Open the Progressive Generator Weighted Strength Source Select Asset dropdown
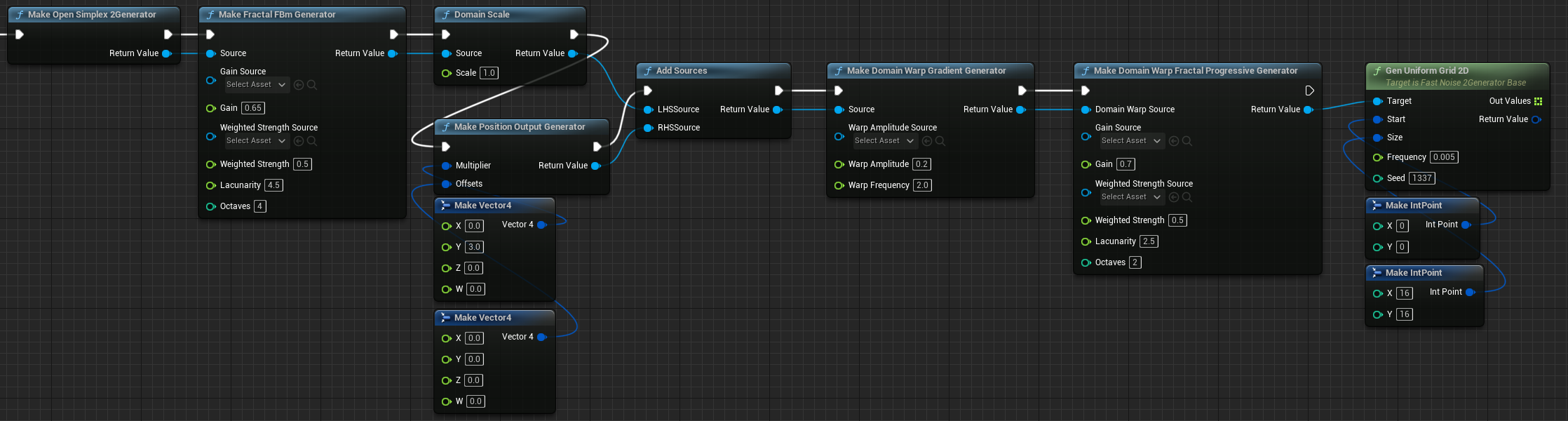 coord(1132,197)
